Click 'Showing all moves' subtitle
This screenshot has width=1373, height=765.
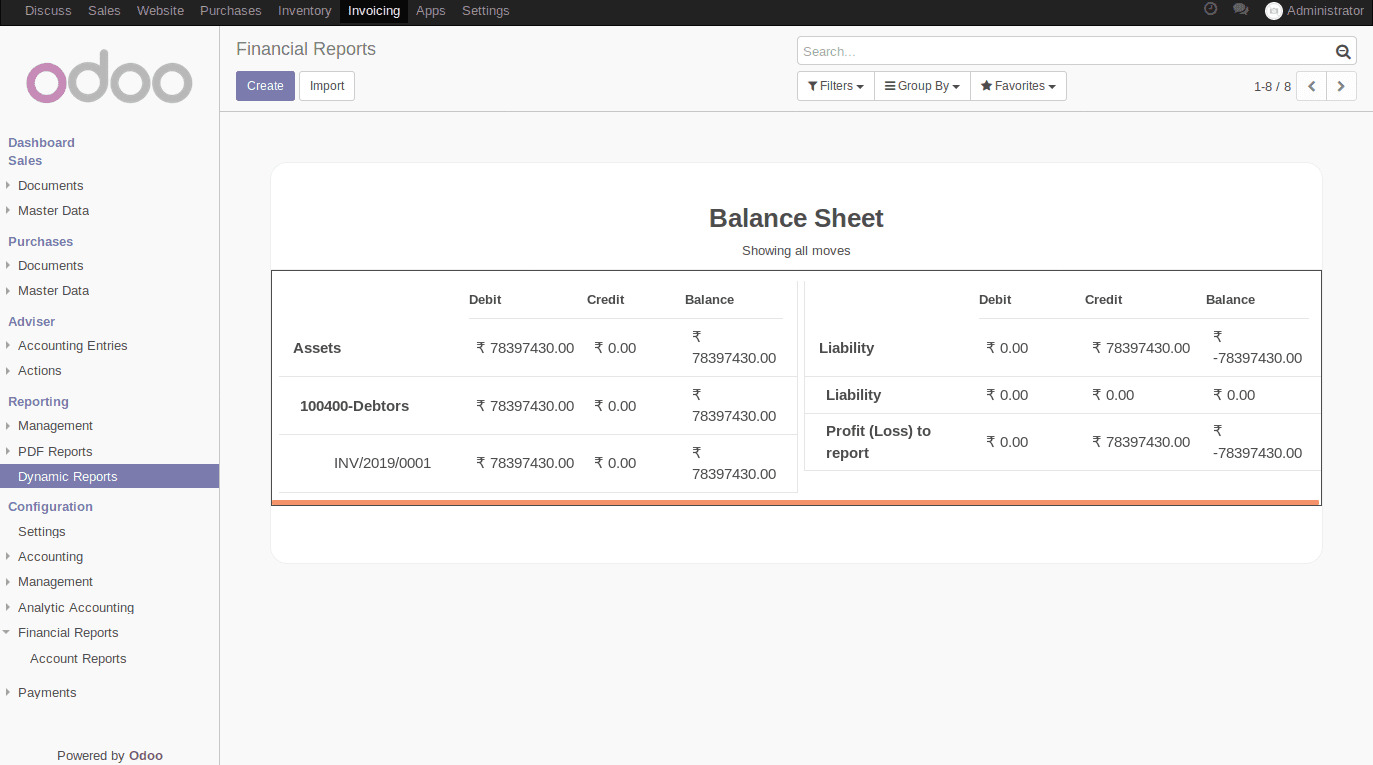pyautogui.click(x=796, y=251)
